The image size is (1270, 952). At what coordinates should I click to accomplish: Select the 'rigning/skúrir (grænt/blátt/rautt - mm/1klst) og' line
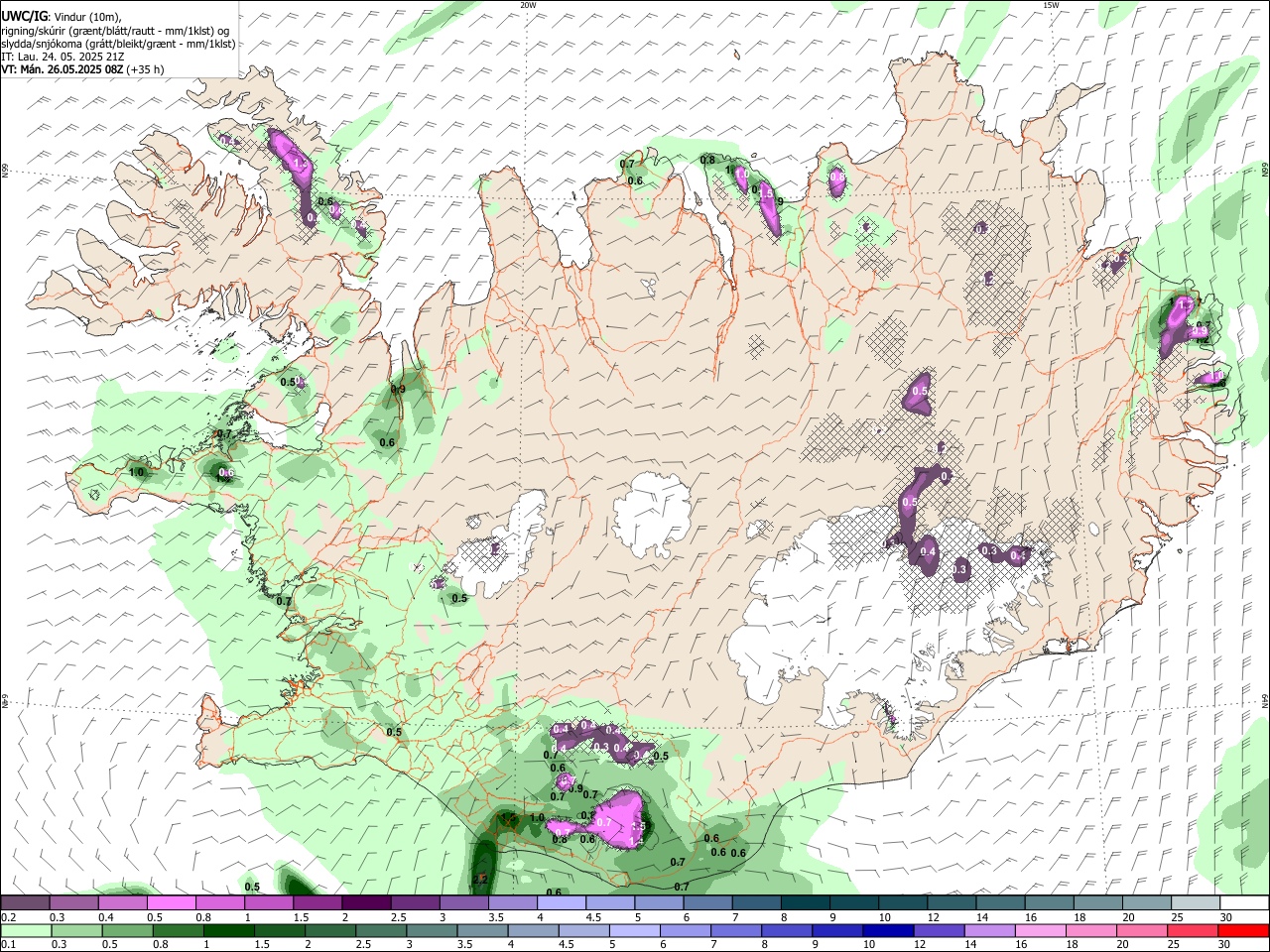coord(116,31)
